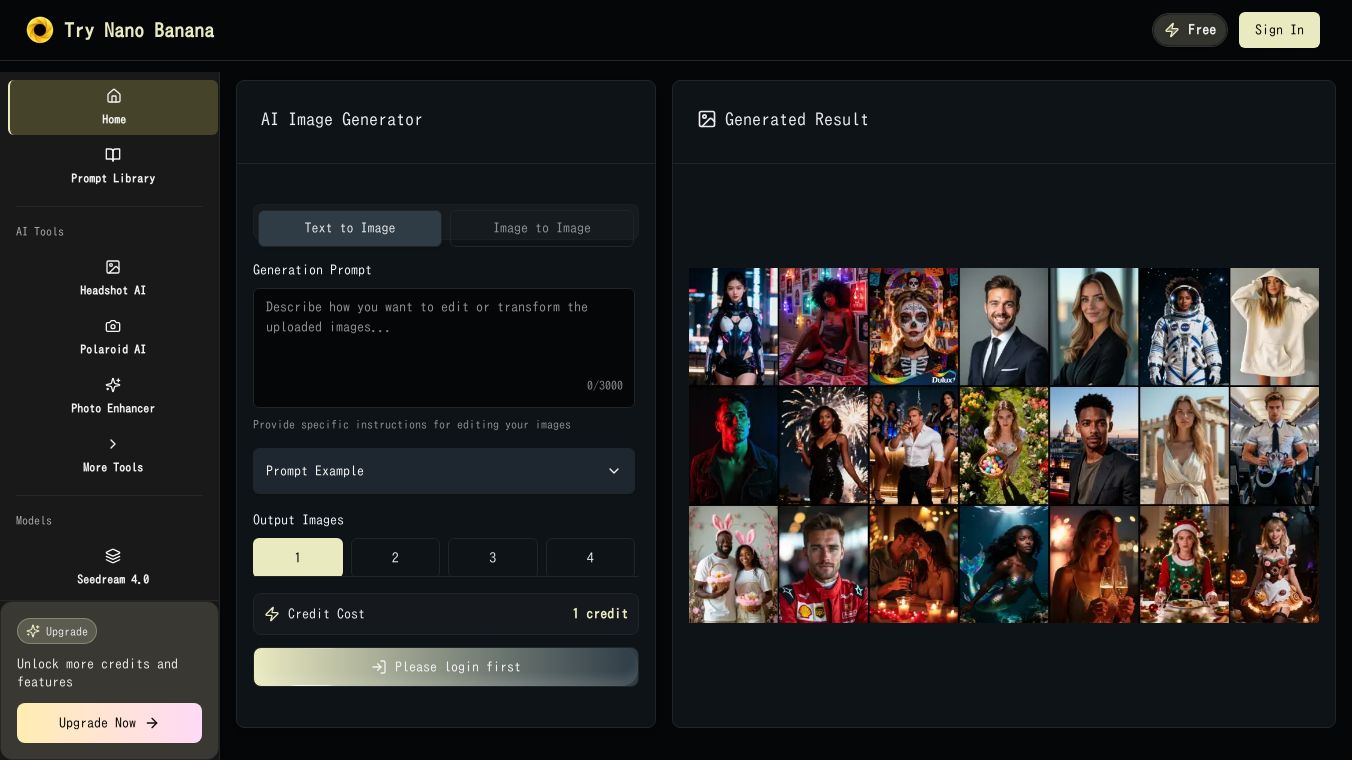
Task: Select 2 output images
Action: (395, 557)
